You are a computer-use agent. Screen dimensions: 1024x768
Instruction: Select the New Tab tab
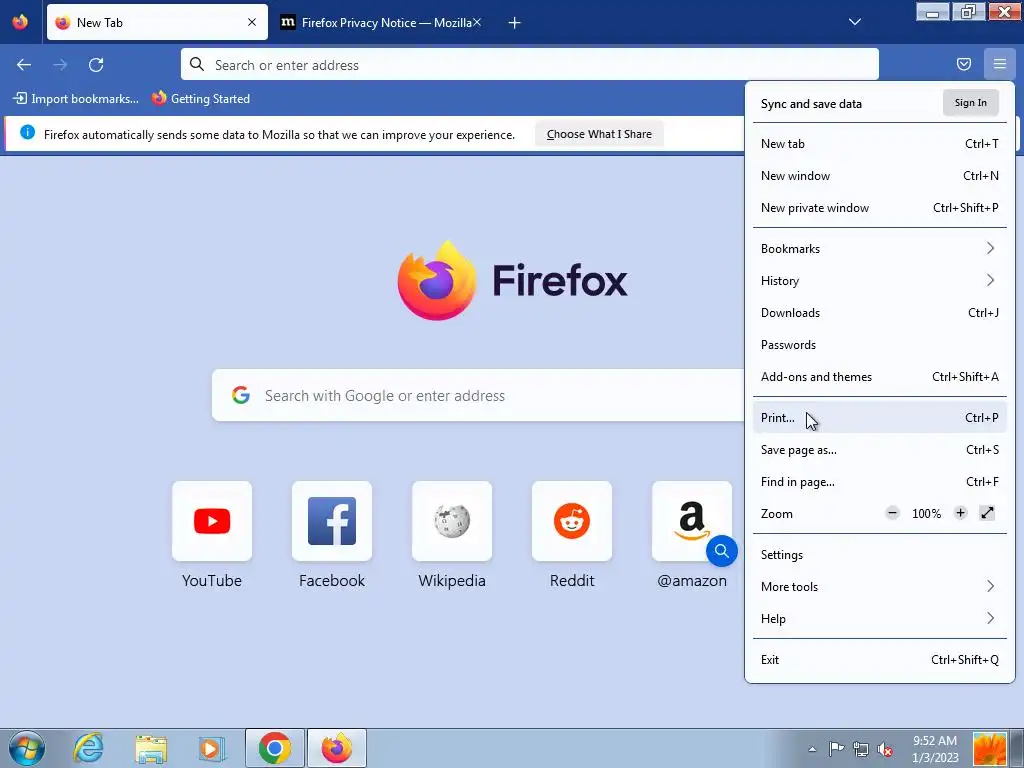point(157,22)
